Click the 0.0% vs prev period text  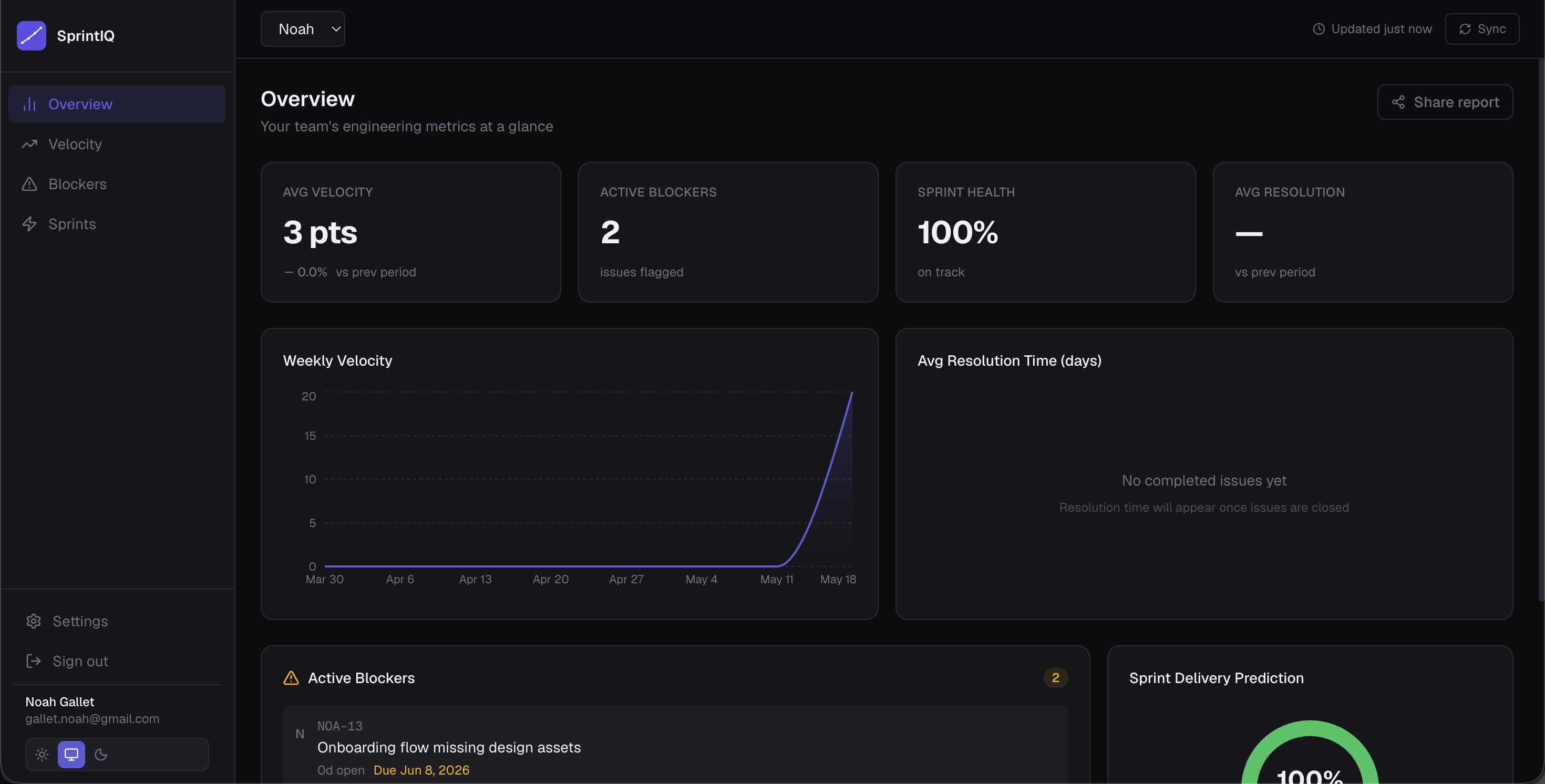(349, 272)
